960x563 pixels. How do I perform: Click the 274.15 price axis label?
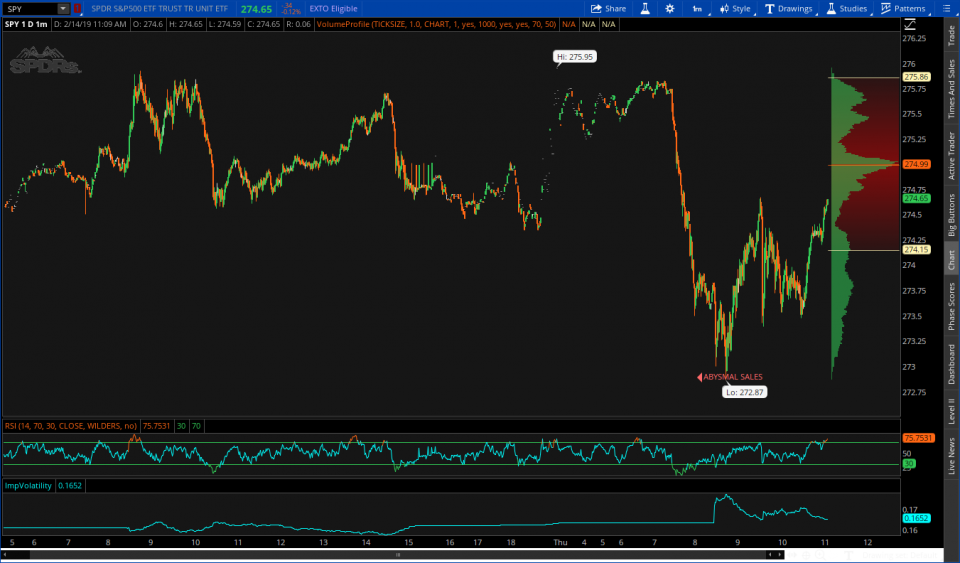point(917,250)
